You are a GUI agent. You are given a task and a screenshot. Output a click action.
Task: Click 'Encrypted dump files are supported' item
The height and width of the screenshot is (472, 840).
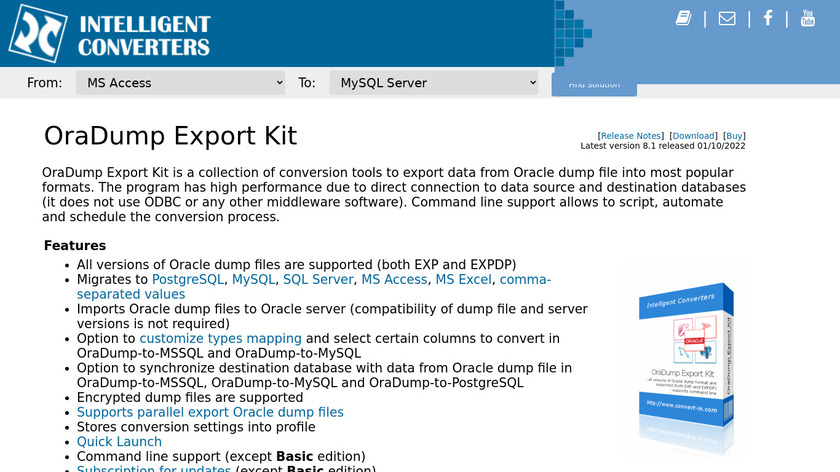[x=190, y=398]
